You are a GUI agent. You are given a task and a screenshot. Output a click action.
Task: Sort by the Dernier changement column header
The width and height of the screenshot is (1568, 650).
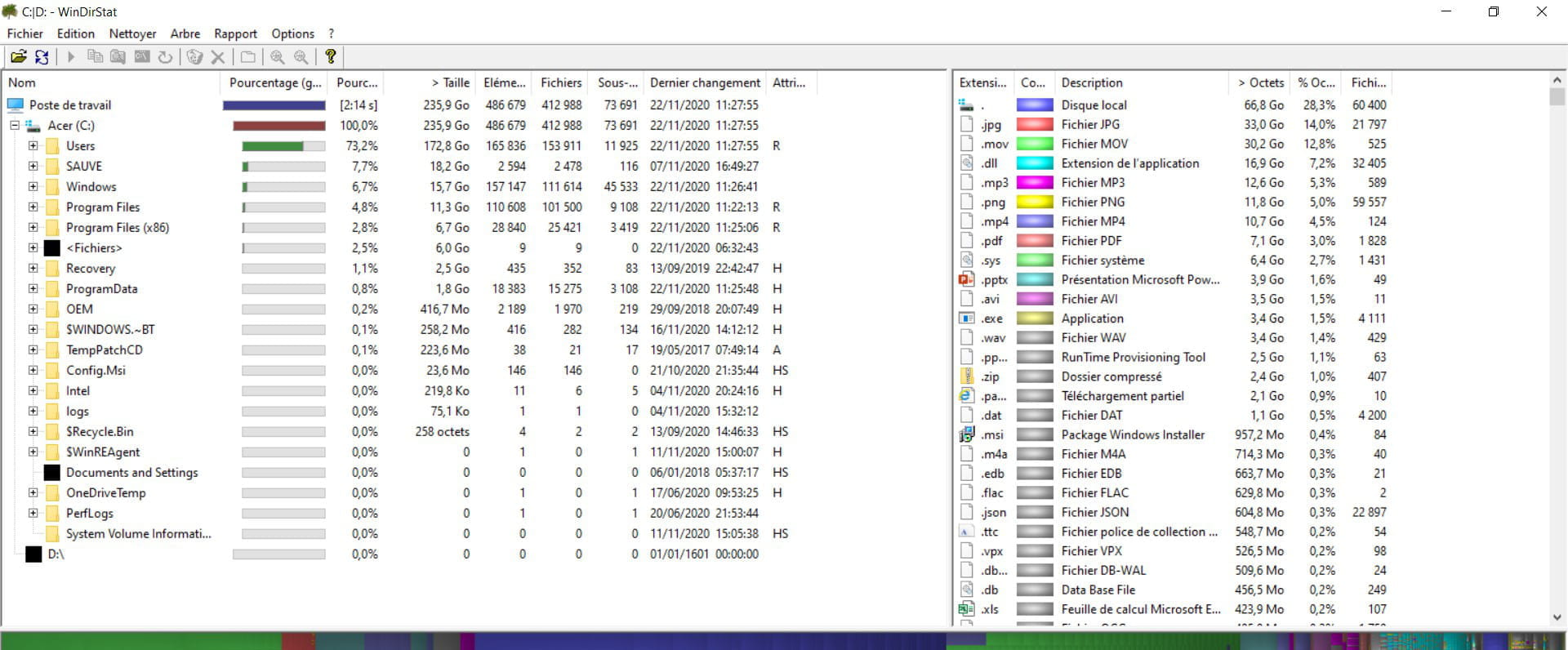[x=705, y=82]
